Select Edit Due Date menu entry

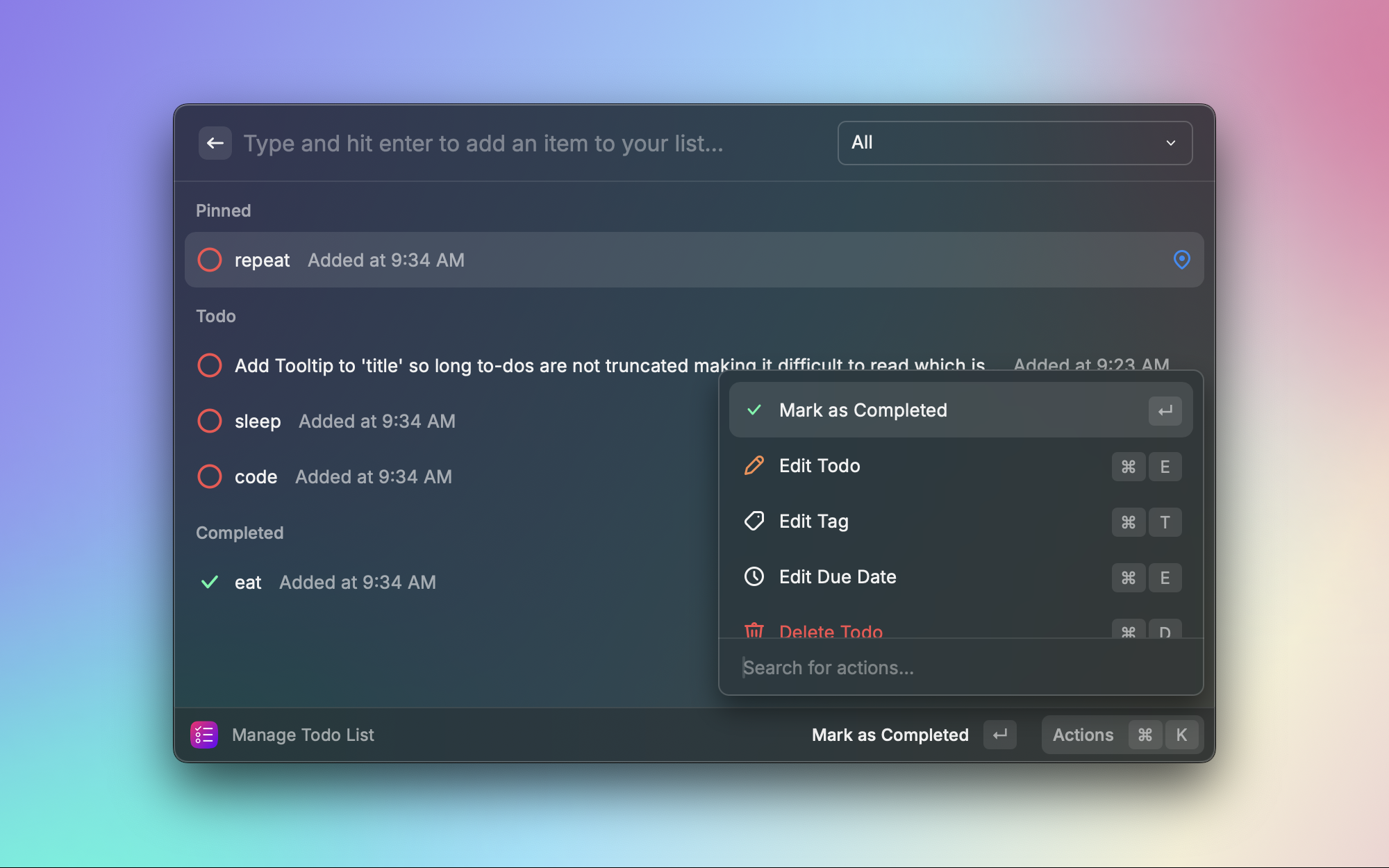click(838, 576)
